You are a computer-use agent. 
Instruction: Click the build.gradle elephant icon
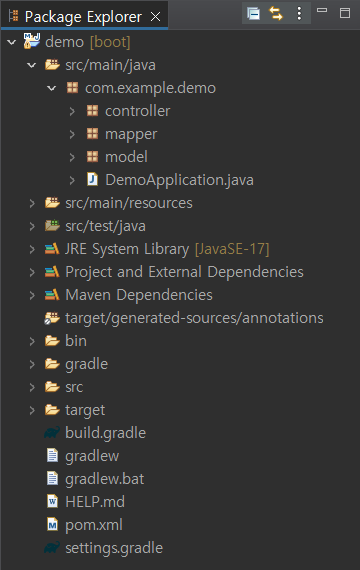tap(52, 433)
